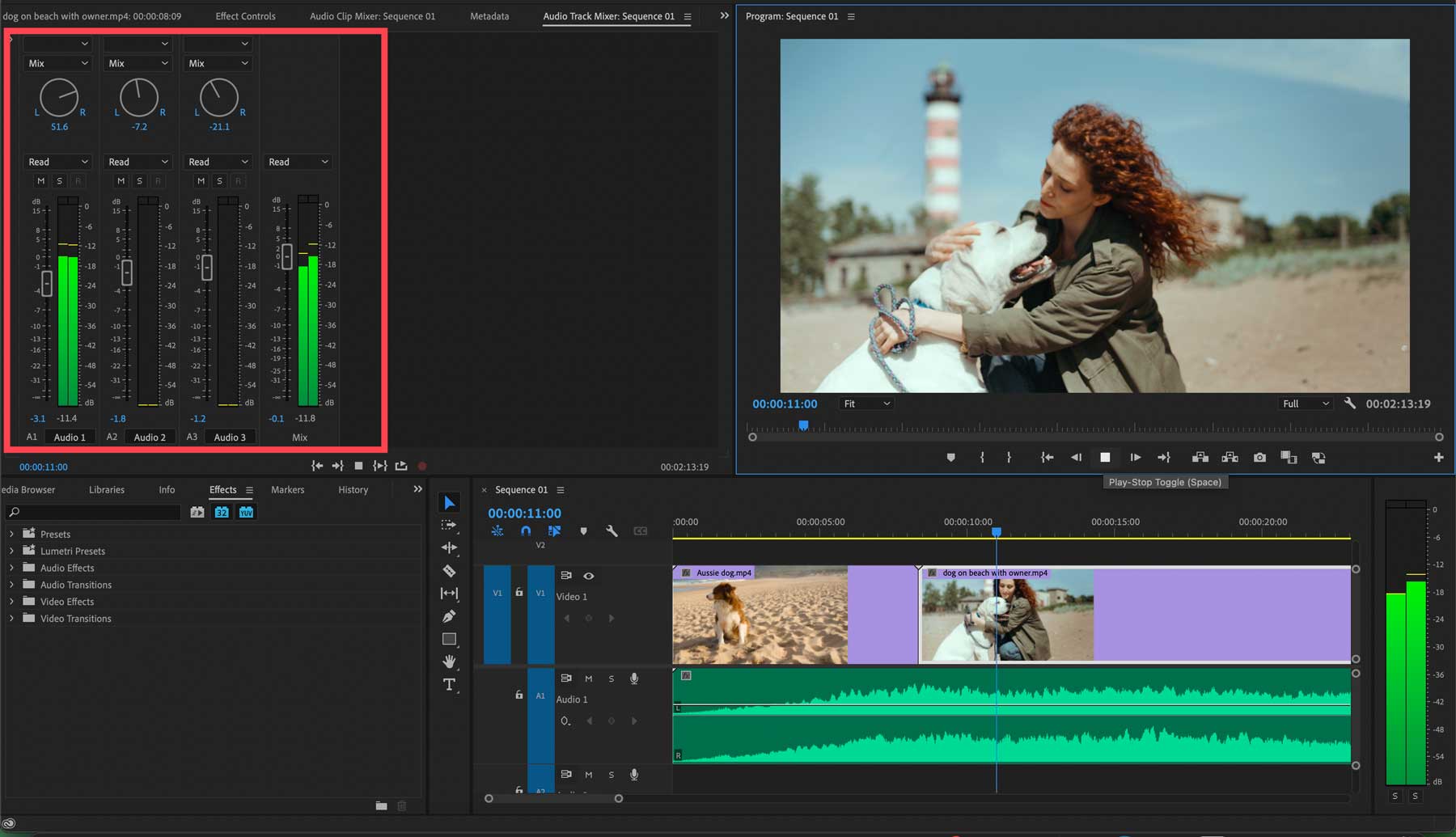Select the Aussie dog.mp4 clip on timeline
Screen dimensions: 1456x837
[x=759, y=615]
